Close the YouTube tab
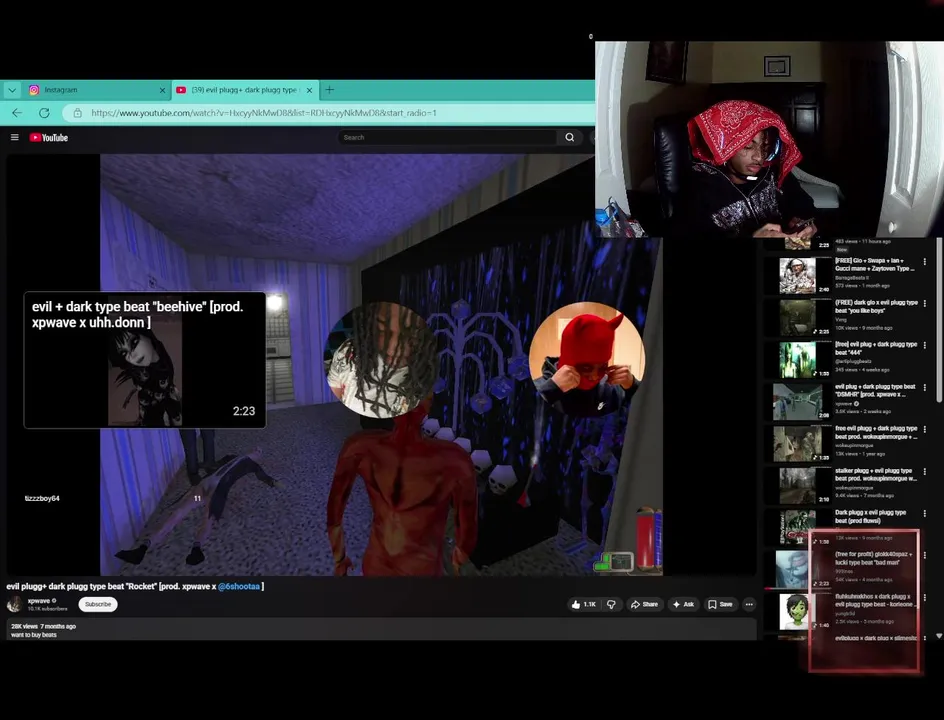This screenshot has width=944, height=720. click(309, 90)
